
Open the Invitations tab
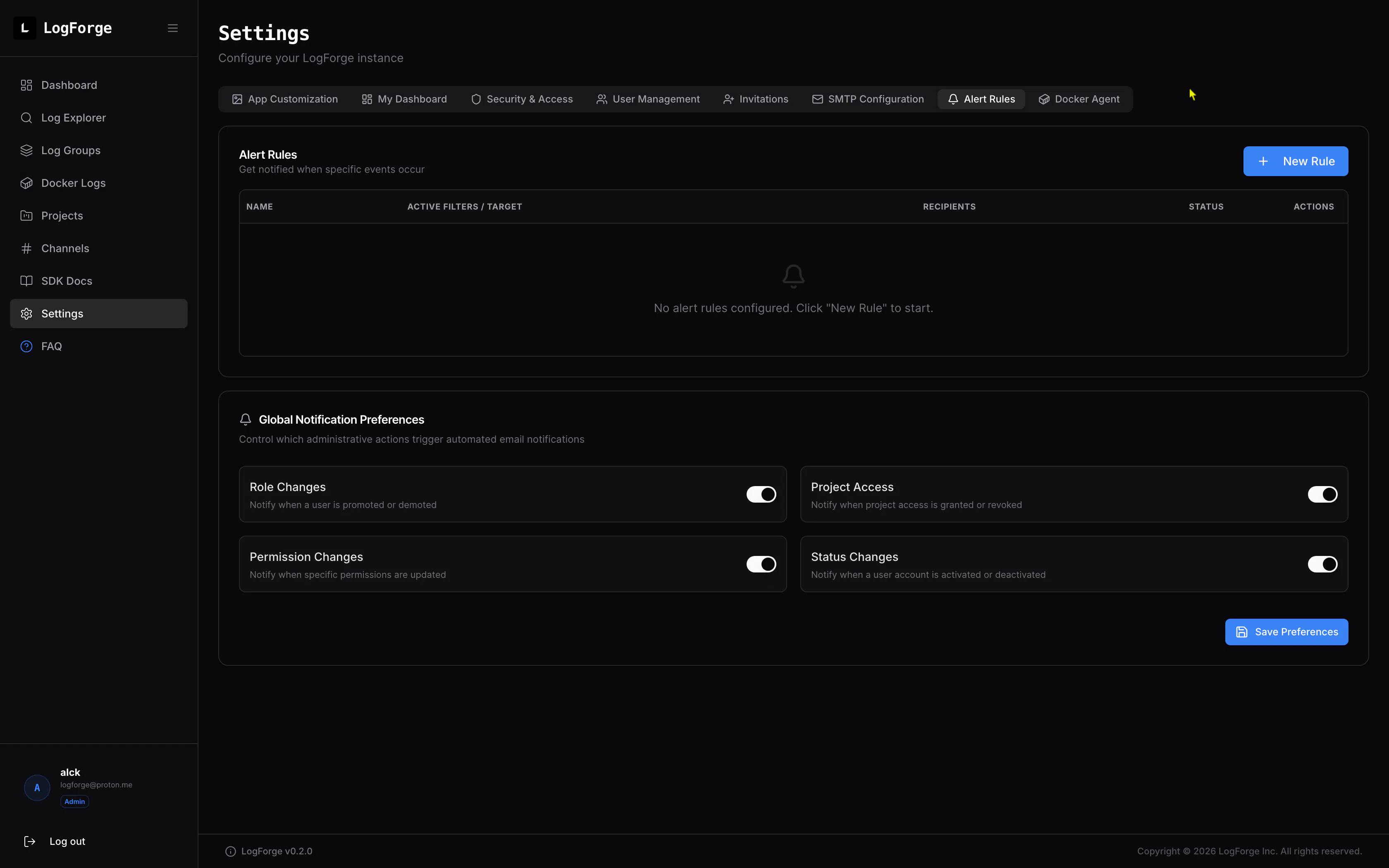(x=756, y=99)
